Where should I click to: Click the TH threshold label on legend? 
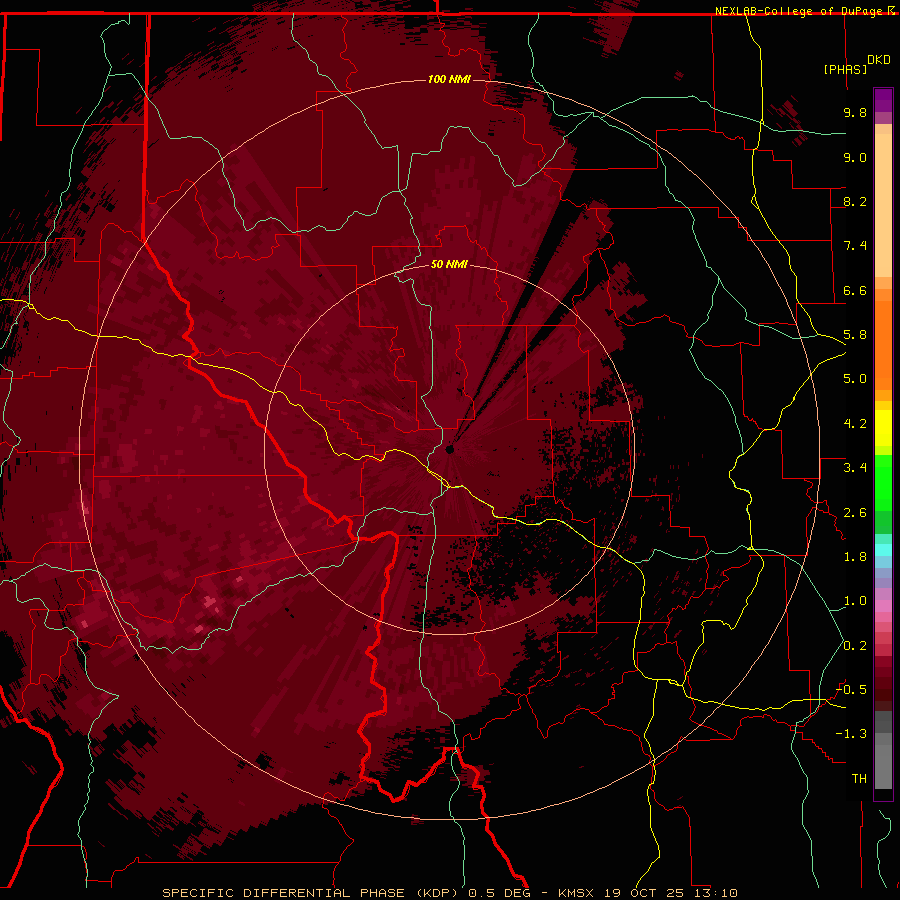click(x=859, y=779)
